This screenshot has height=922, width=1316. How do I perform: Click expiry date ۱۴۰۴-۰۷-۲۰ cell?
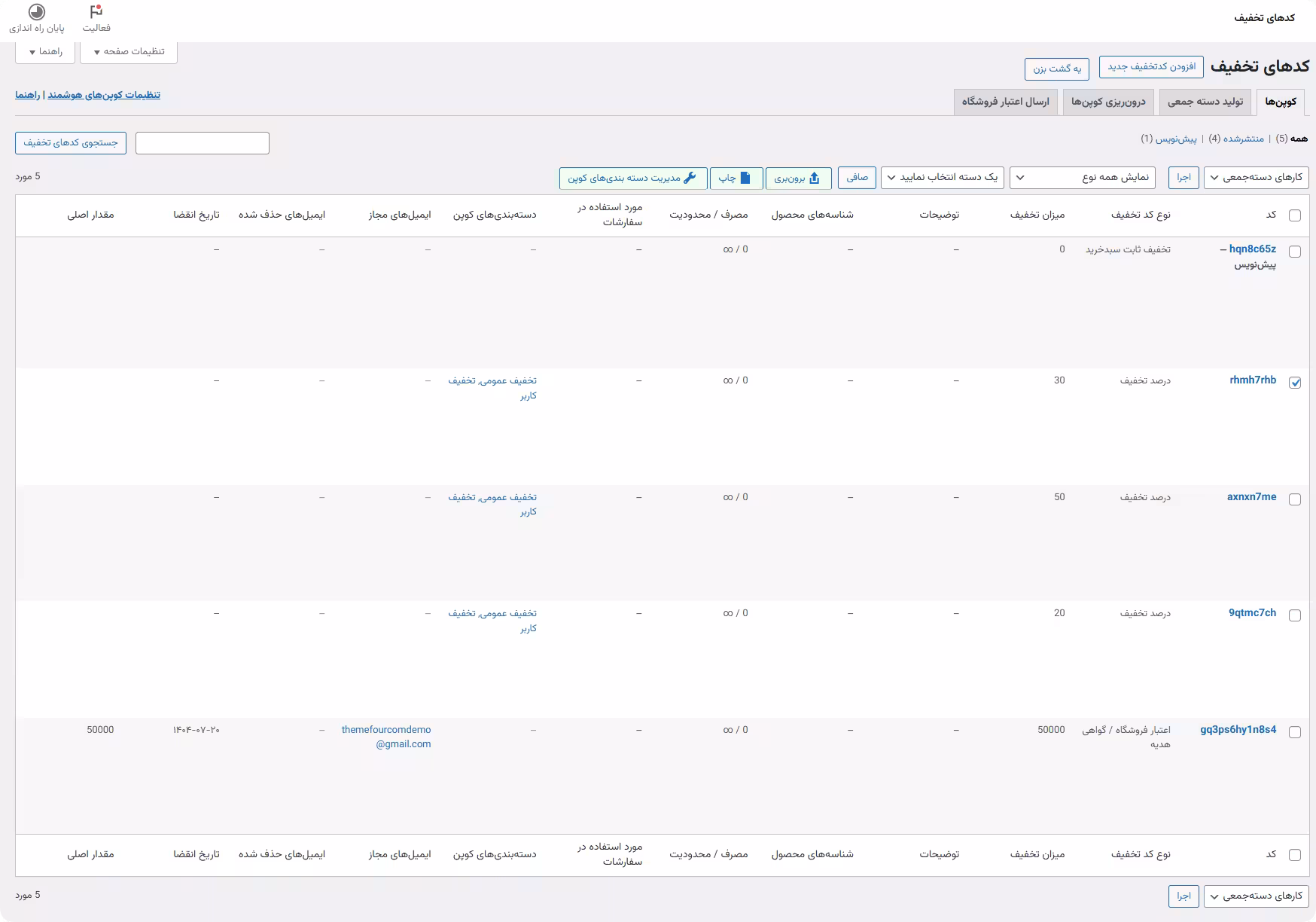click(x=196, y=730)
